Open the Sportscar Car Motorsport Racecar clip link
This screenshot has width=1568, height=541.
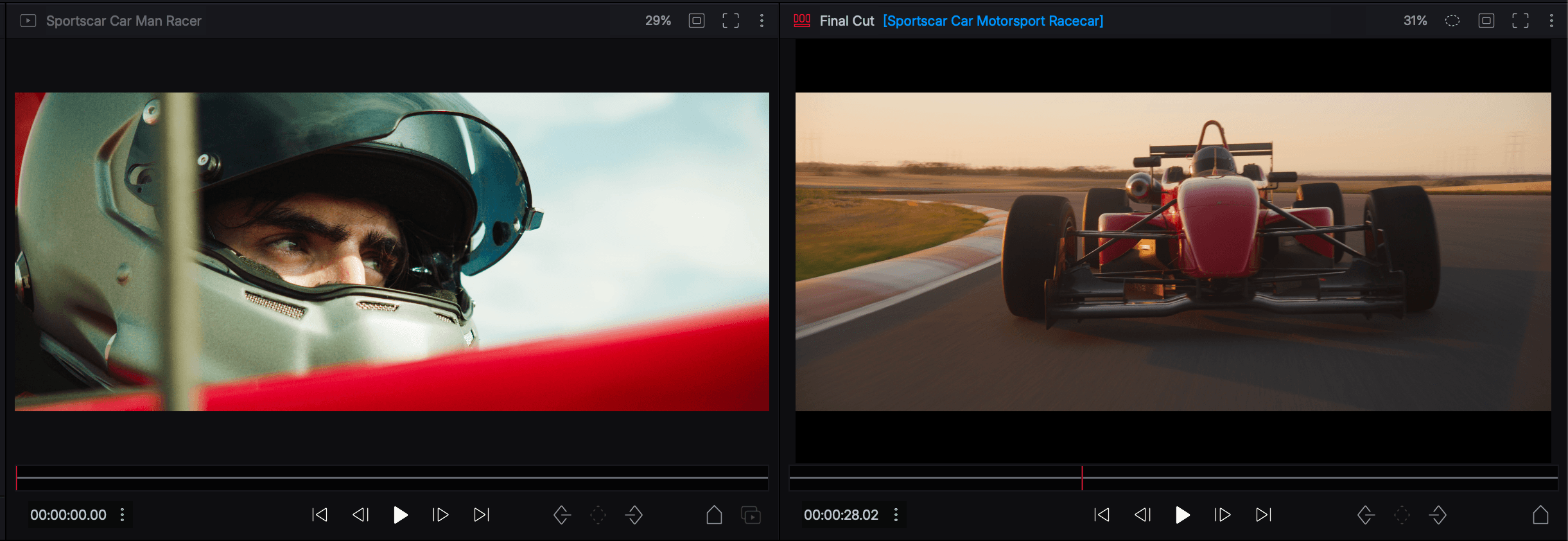993,21
